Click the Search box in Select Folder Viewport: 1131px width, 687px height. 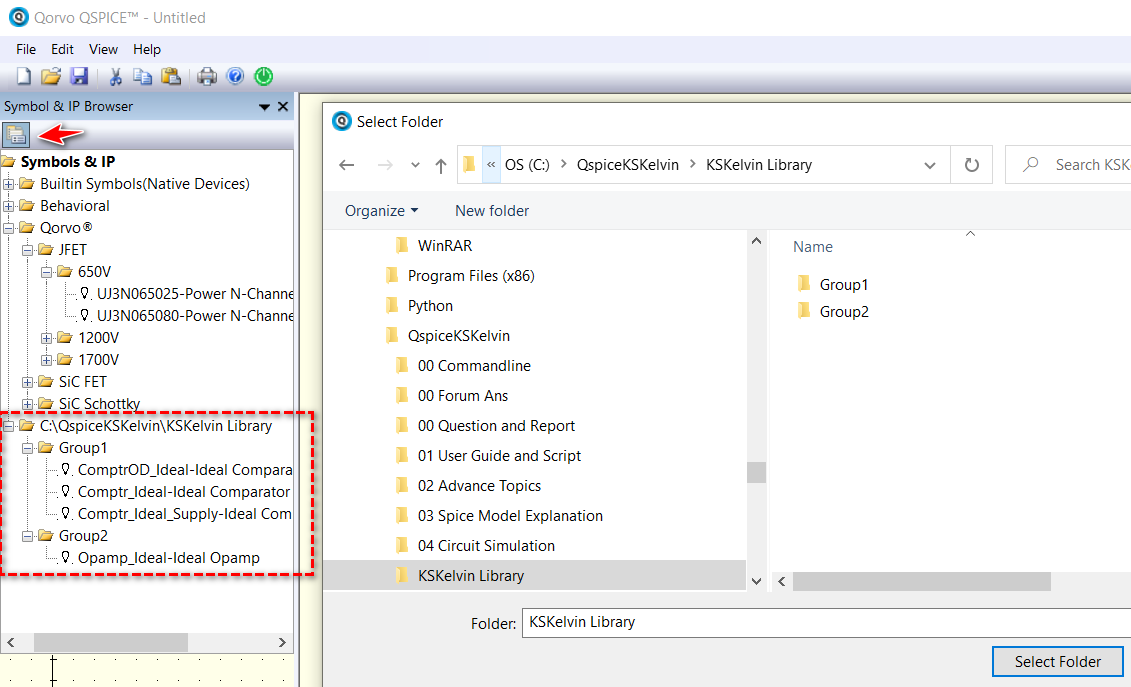(x=1068, y=165)
